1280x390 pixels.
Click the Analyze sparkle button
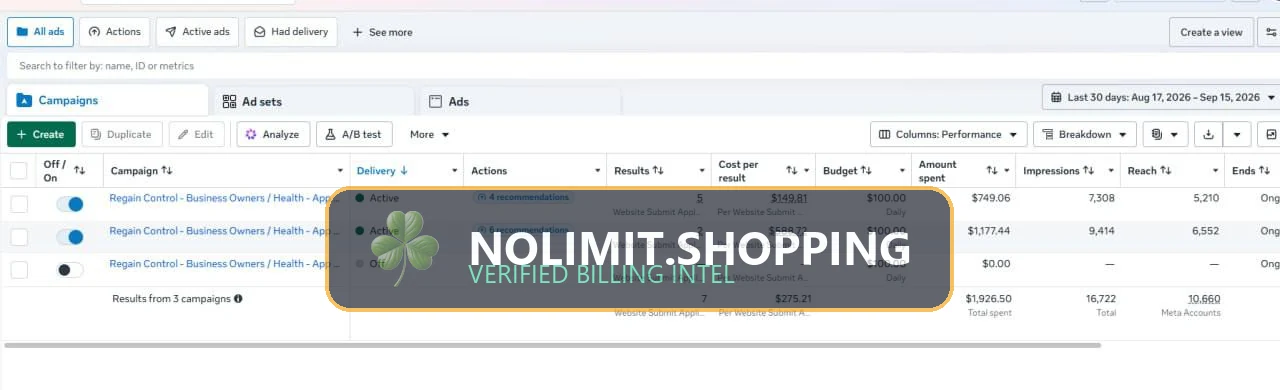273,134
